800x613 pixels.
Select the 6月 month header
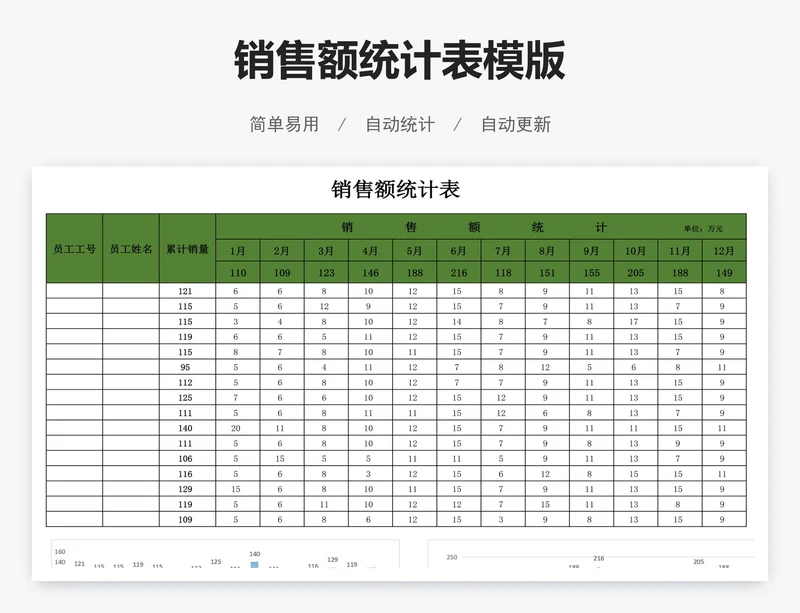459,251
